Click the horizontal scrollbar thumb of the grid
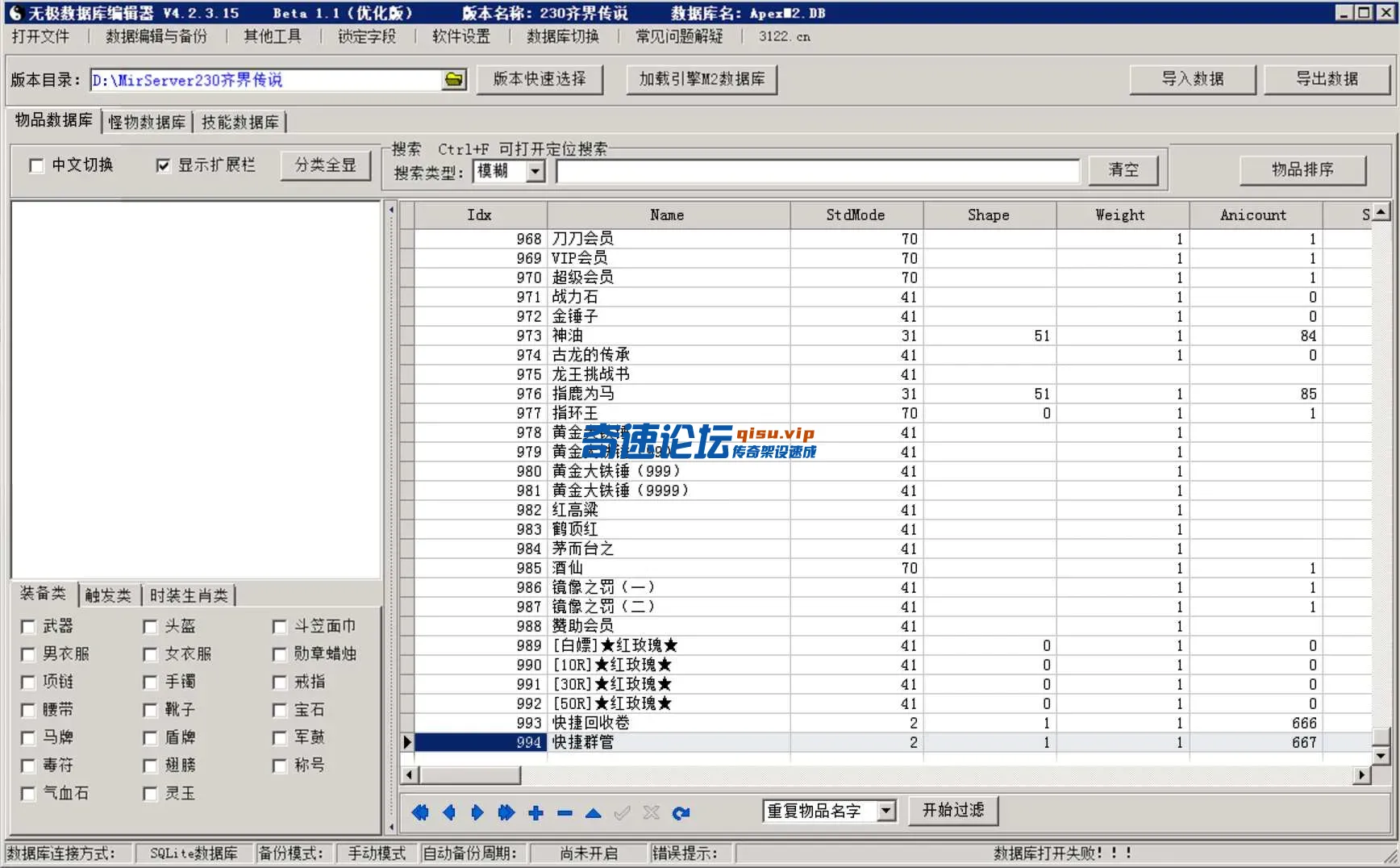The image size is (1400, 868). 470,775
